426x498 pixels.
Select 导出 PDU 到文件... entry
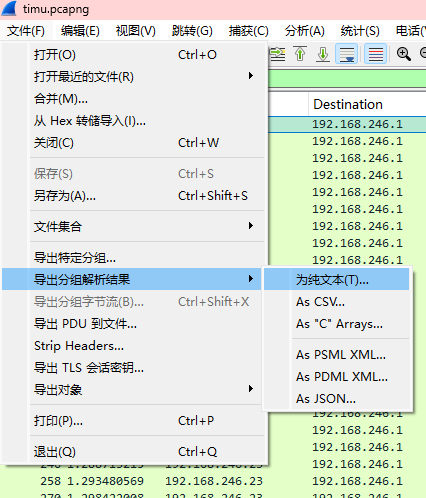point(133,323)
